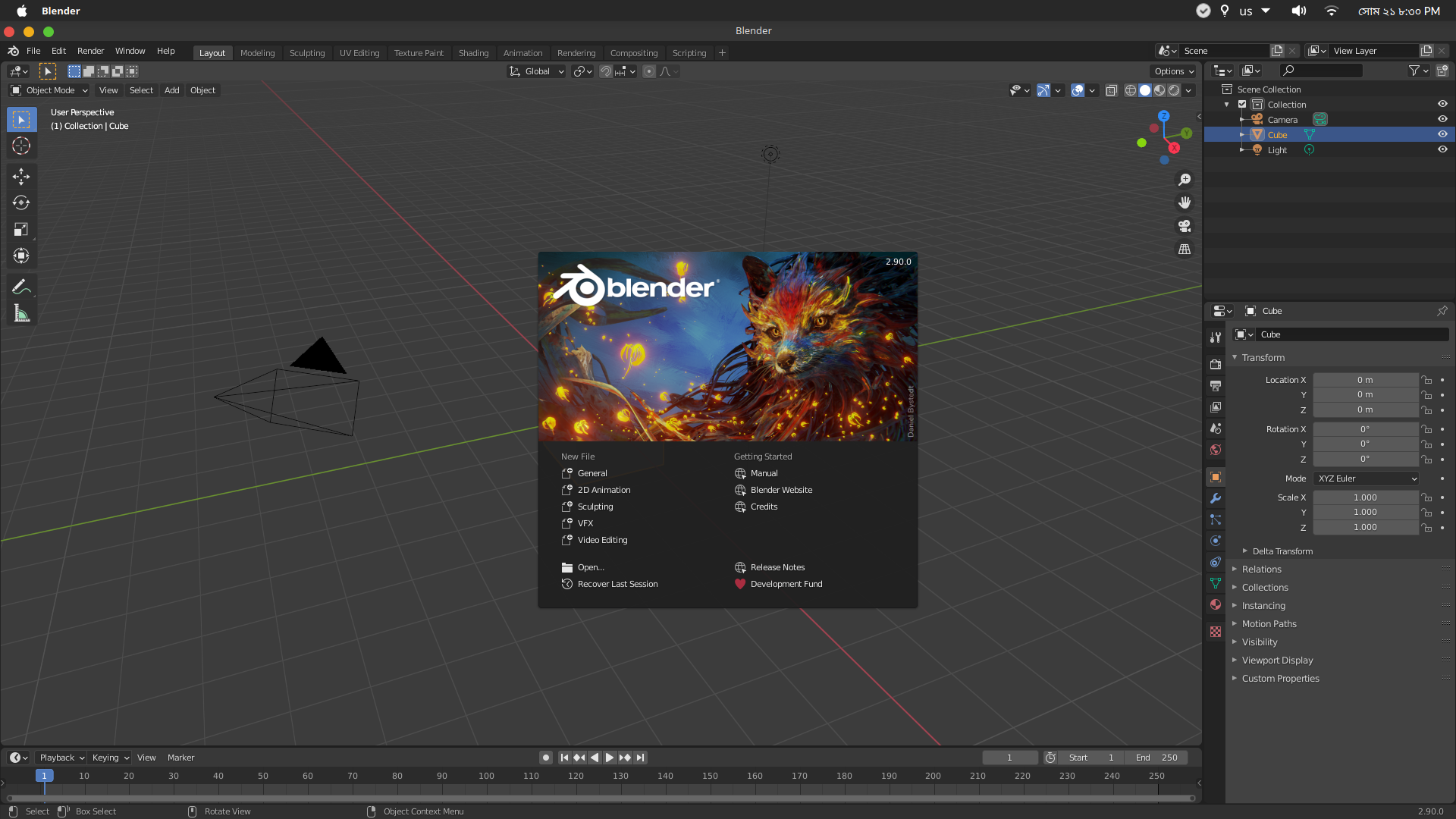Click the Move tool icon in toolbar
The image size is (1456, 819).
coord(22,176)
